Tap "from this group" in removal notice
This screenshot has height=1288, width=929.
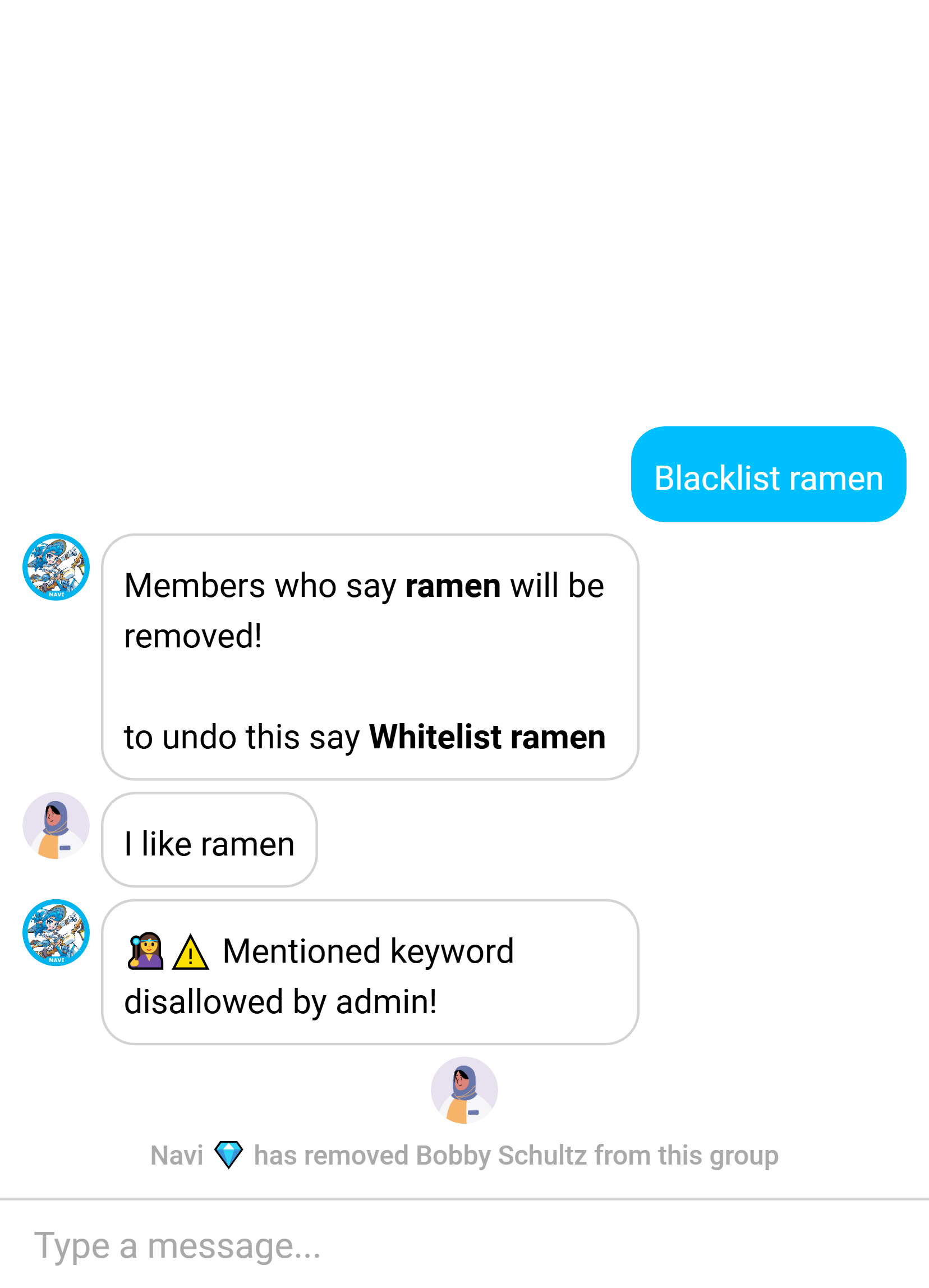pos(687,1155)
